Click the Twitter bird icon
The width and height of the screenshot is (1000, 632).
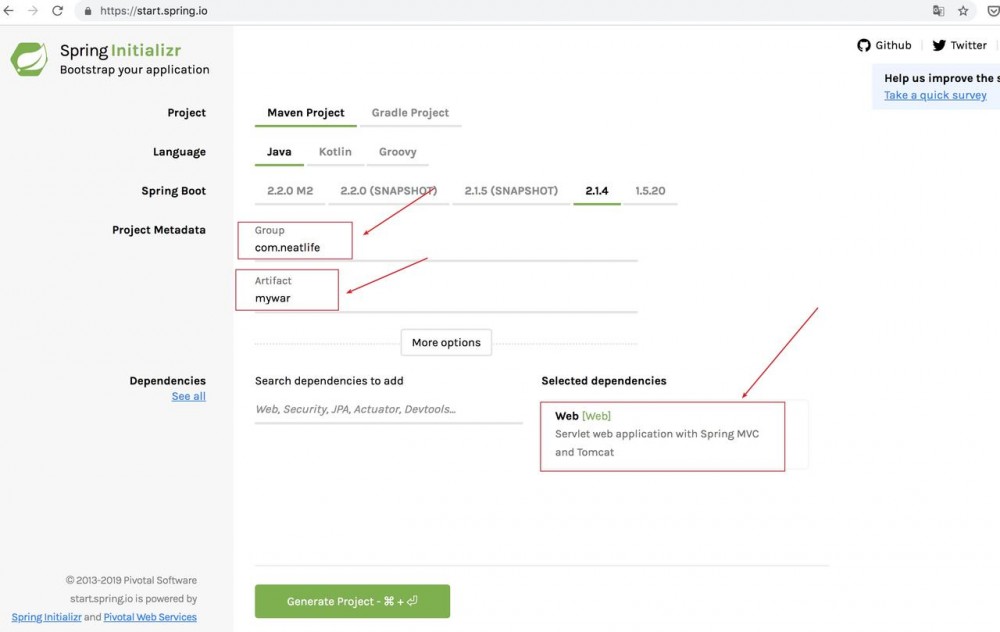[x=939, y=45]
